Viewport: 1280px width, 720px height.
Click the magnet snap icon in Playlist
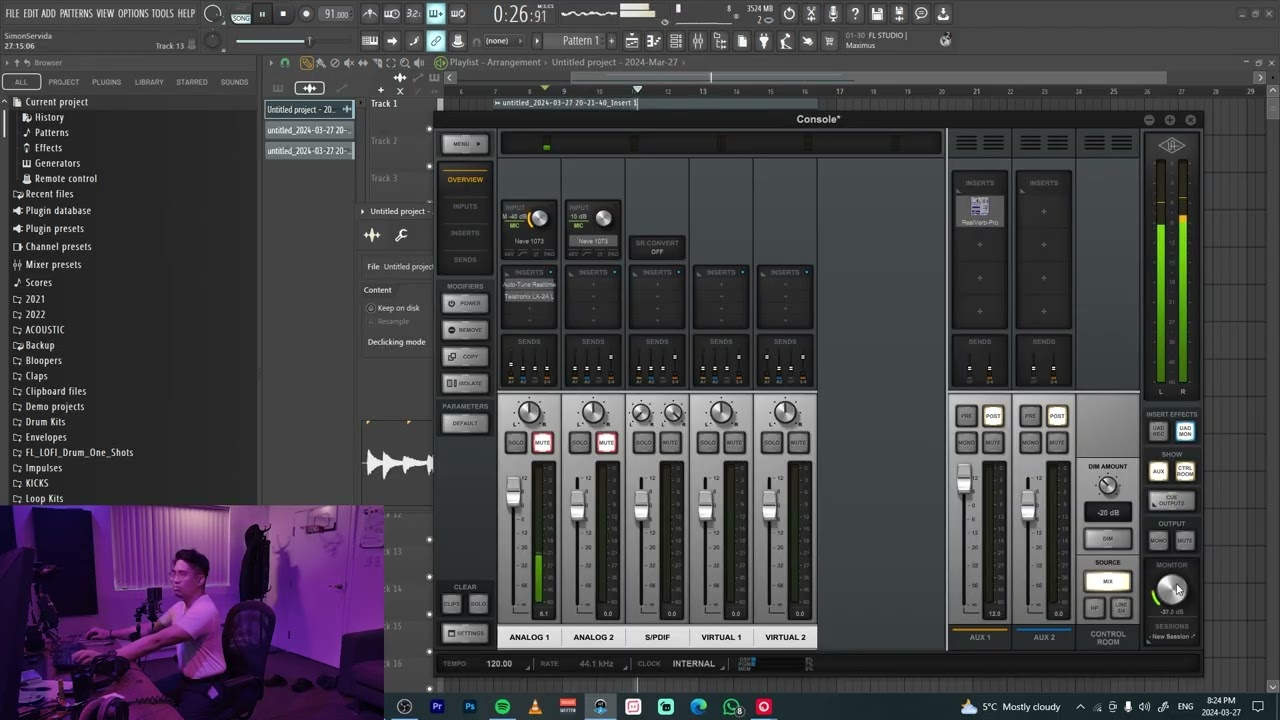pos(285,62)
